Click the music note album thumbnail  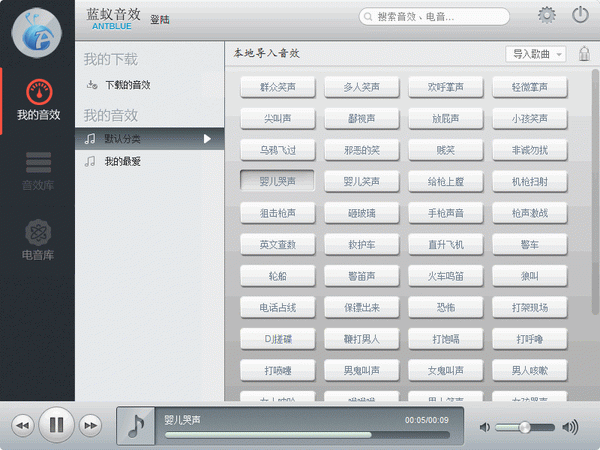click(136, 426)
